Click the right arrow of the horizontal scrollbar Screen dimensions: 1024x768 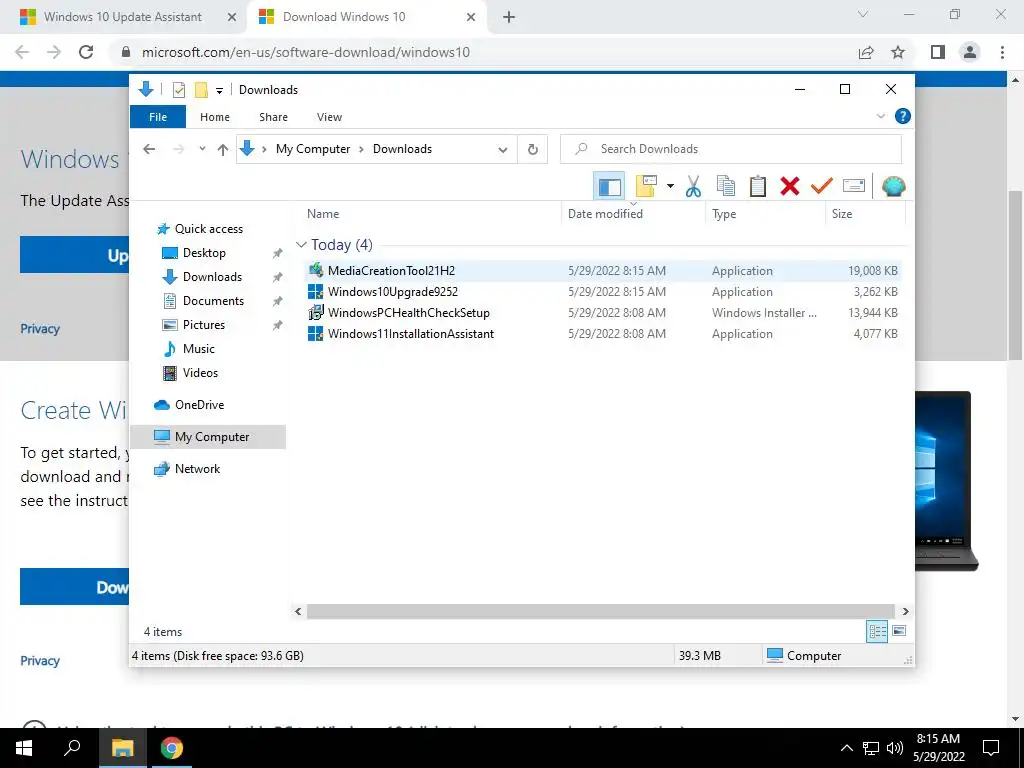(x=905, y=611)
